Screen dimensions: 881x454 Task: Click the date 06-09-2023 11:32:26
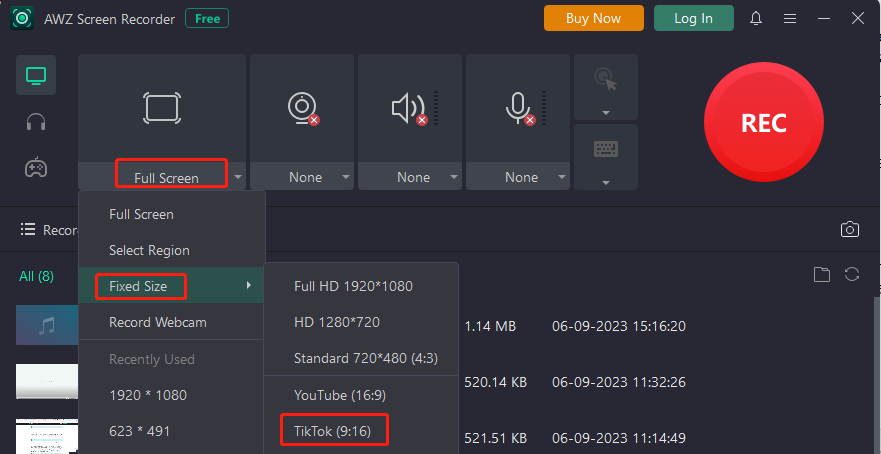[619, 382]
